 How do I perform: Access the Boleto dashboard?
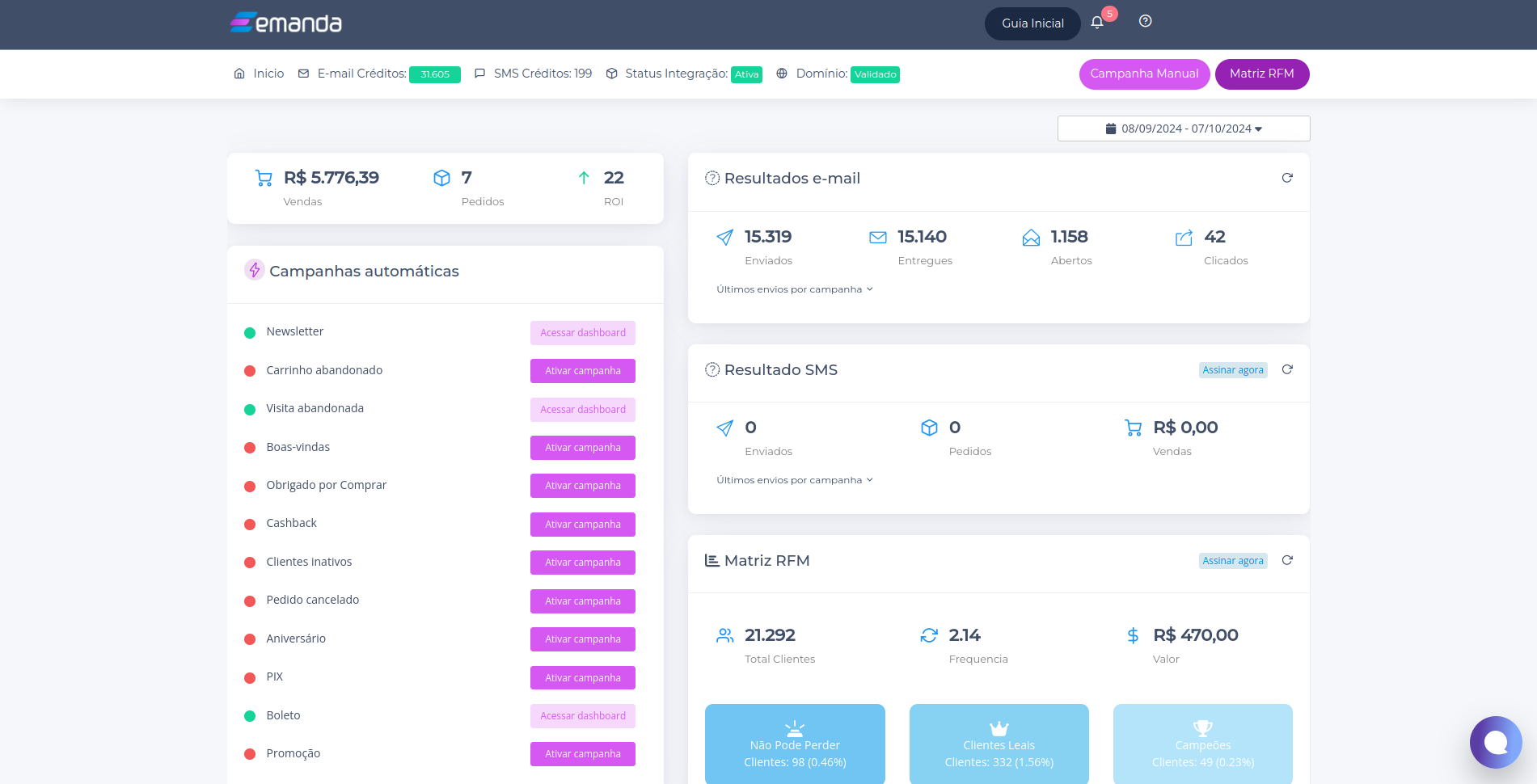coord(583,716)
